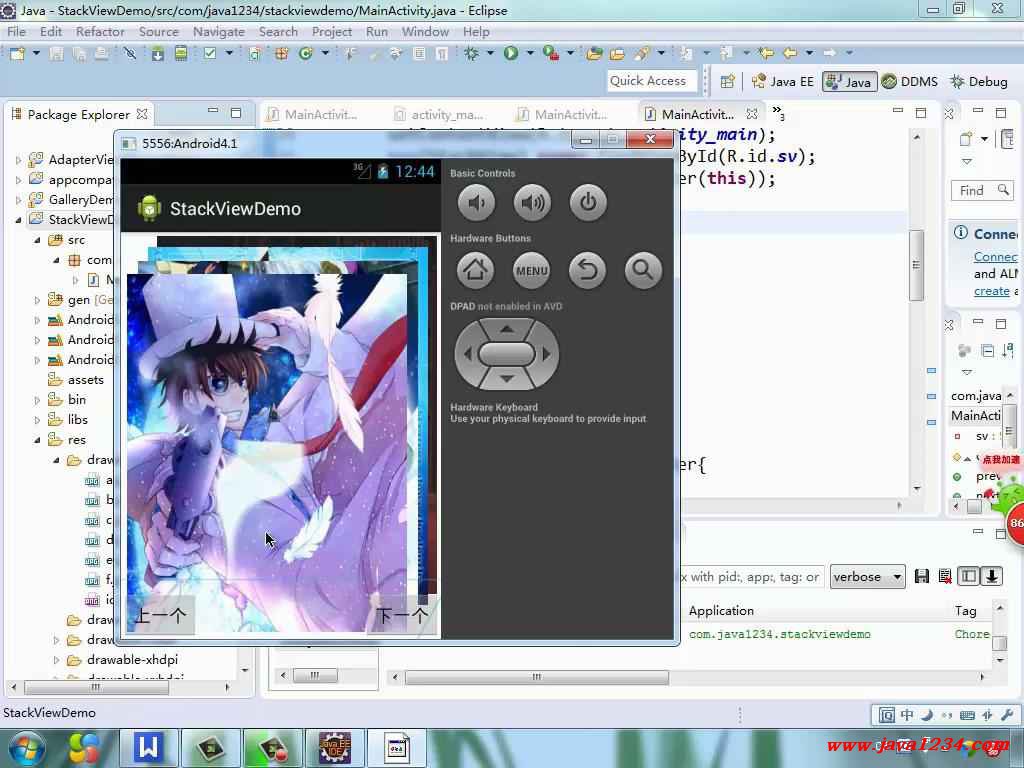
Task: Minimize the Package Explorer view
Action: tap(213, 111)
